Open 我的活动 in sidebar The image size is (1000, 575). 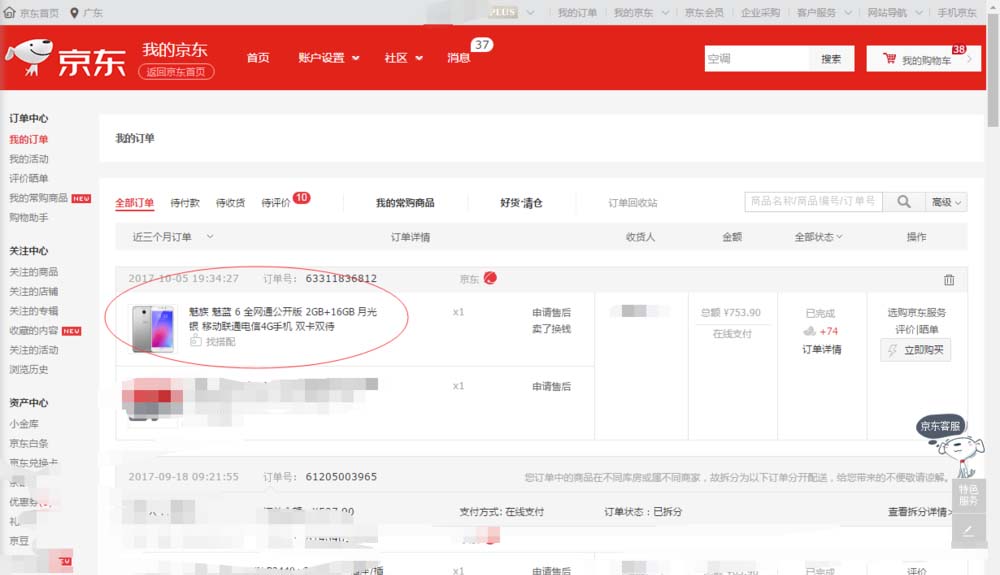click(29, 159)
